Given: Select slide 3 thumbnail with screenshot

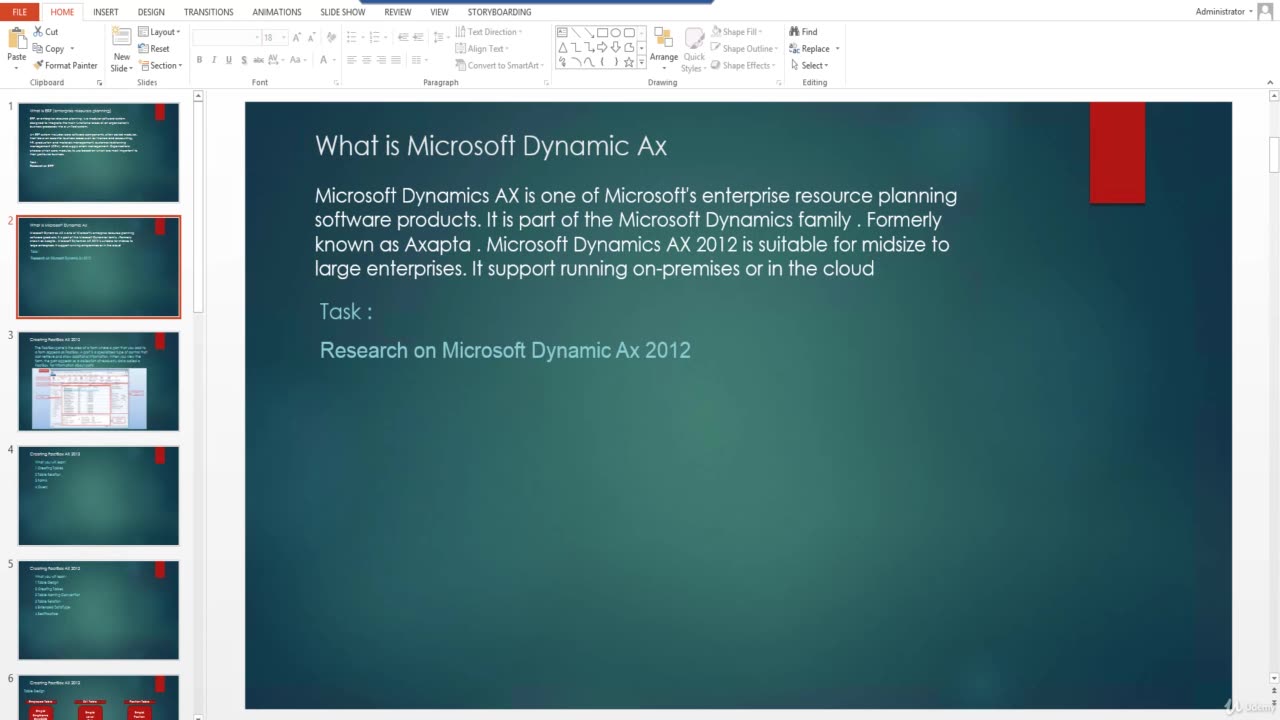Looking at the screenshot, I should 98,381.
